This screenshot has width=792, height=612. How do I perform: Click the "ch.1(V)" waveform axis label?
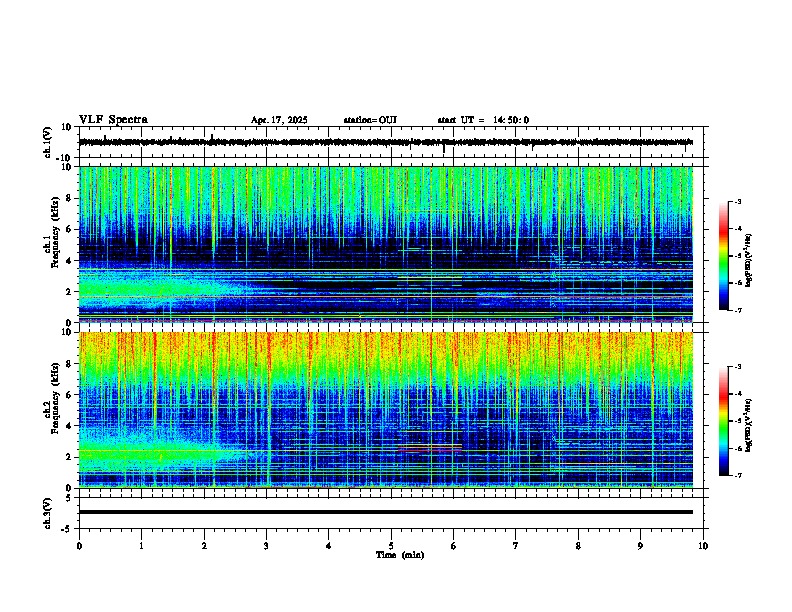pos(47,142)
